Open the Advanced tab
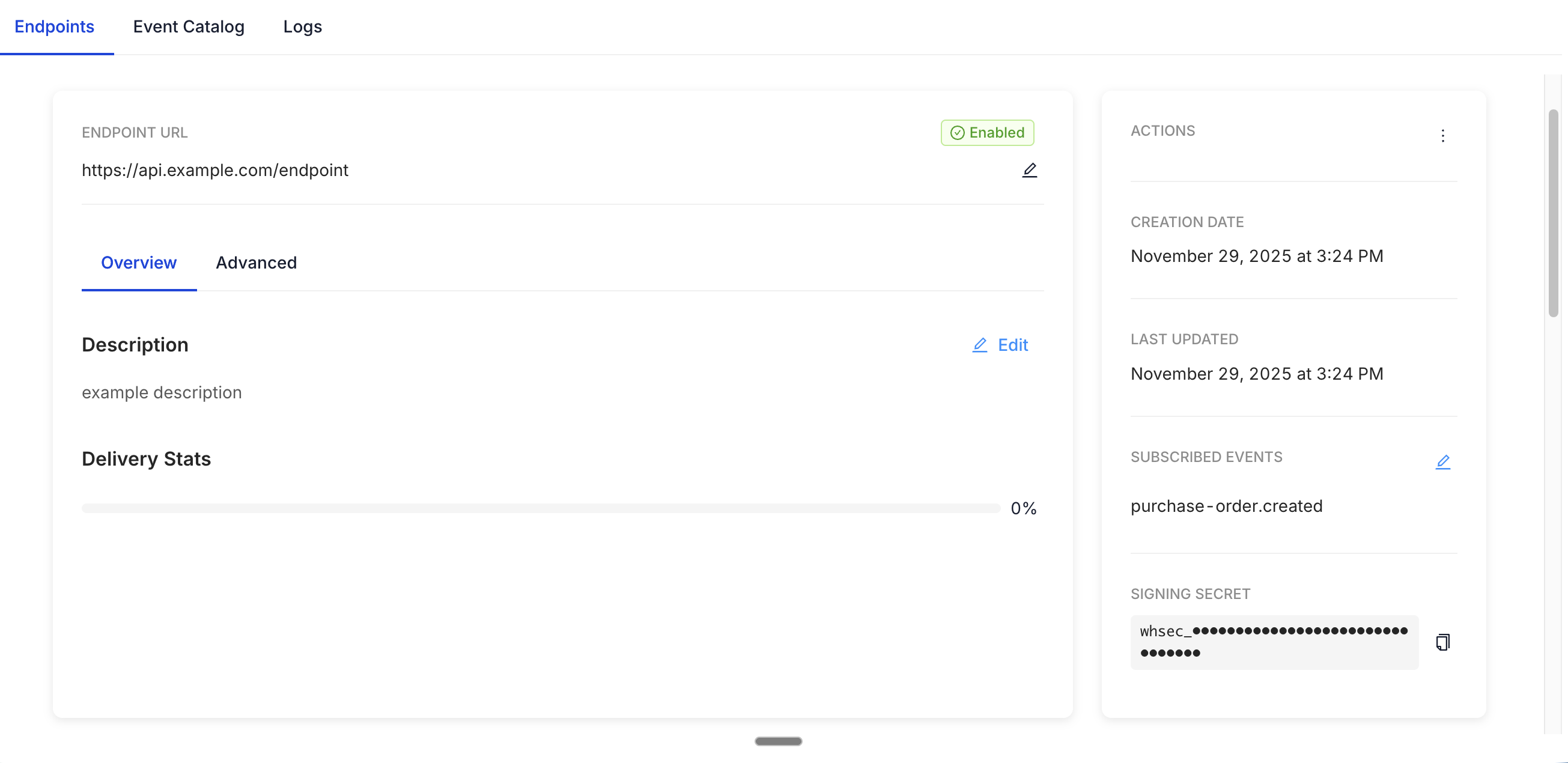The width and height of the screenshot is (1568, 763). (256, 263)
